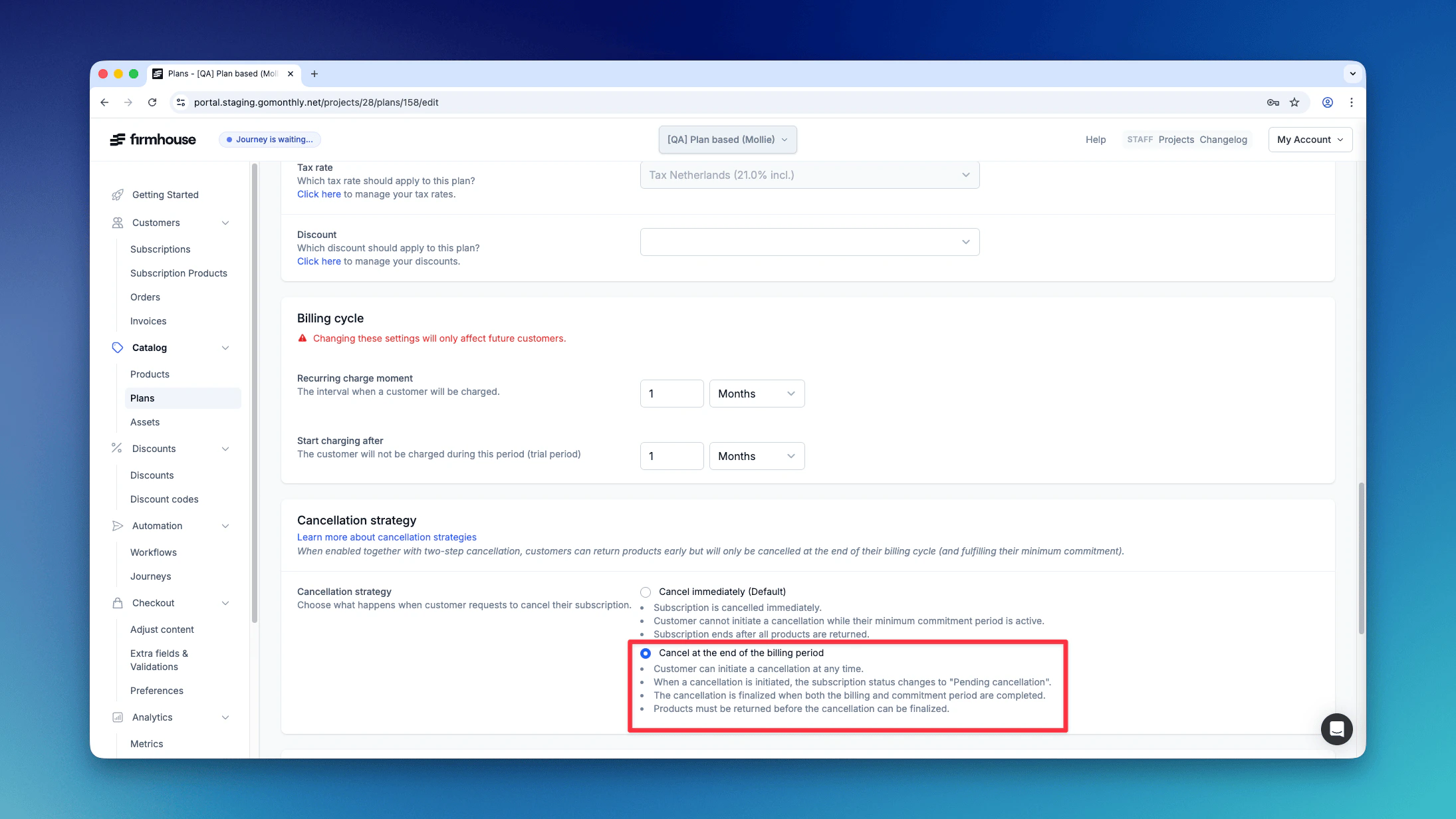Collapse the Customers sidebar section
1456x819 pixels.
225,223
